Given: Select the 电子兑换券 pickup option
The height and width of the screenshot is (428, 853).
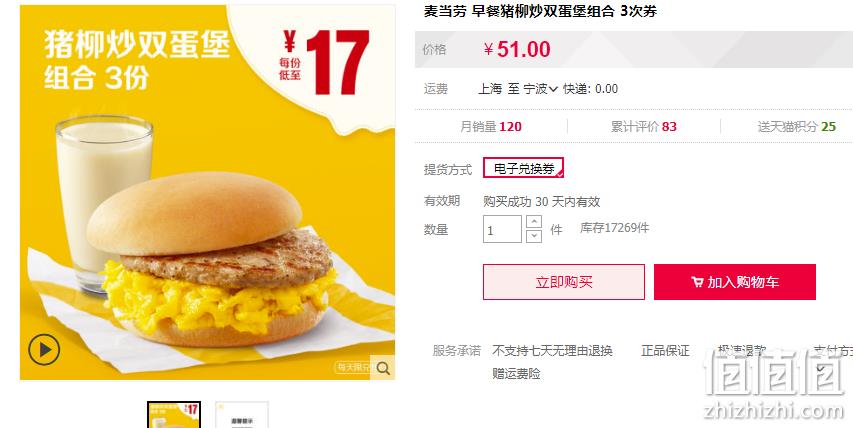Looking at the screenshot, I should tap(523, 169).
